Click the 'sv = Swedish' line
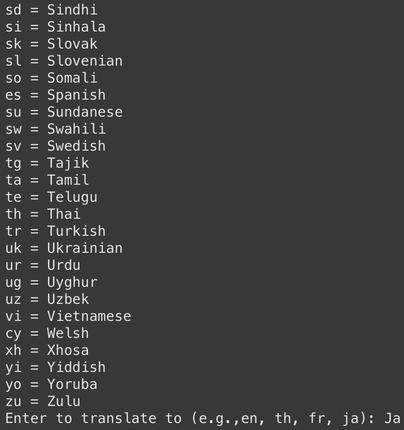Screen dimensions: 404x430 pos(55,146)
